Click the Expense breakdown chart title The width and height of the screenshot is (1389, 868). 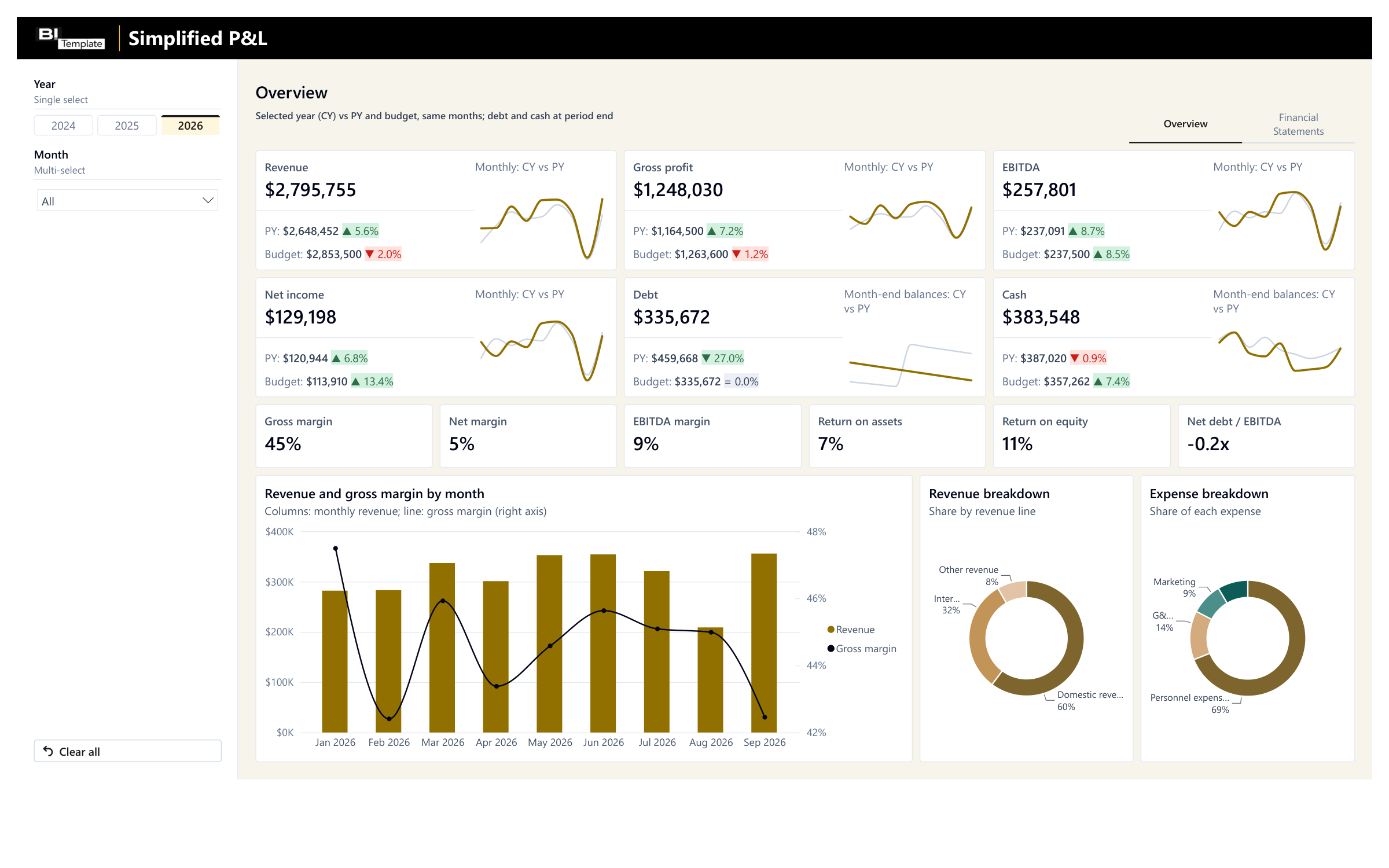point(1208,494)
